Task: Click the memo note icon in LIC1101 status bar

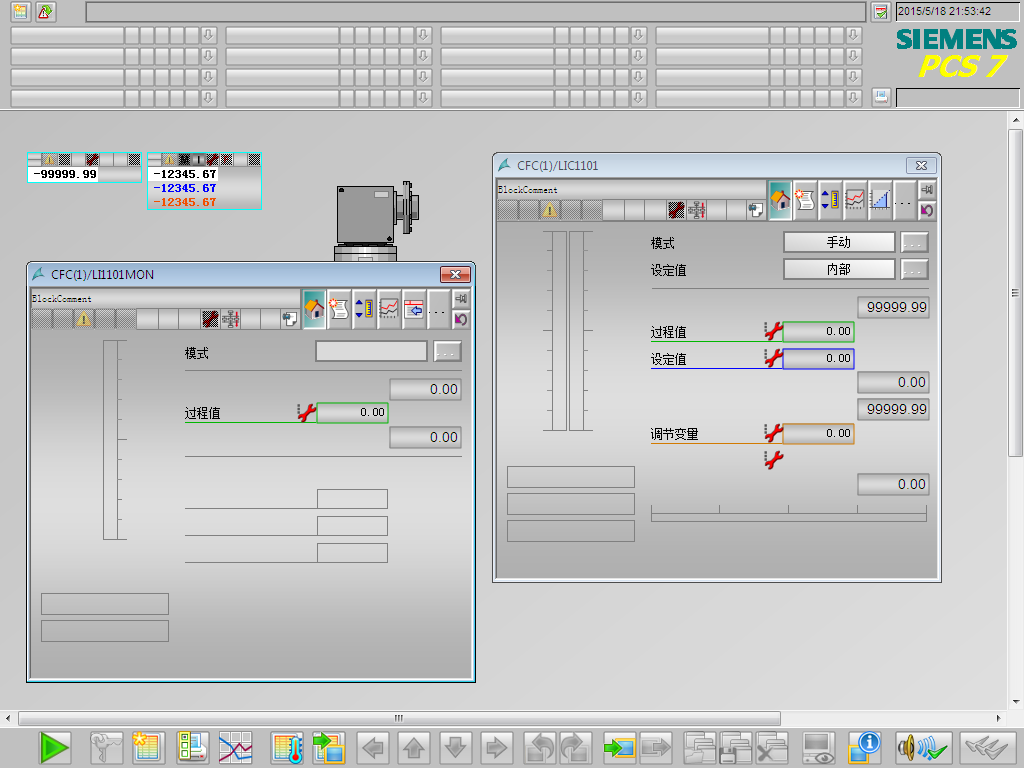Action: coord(756,210)
